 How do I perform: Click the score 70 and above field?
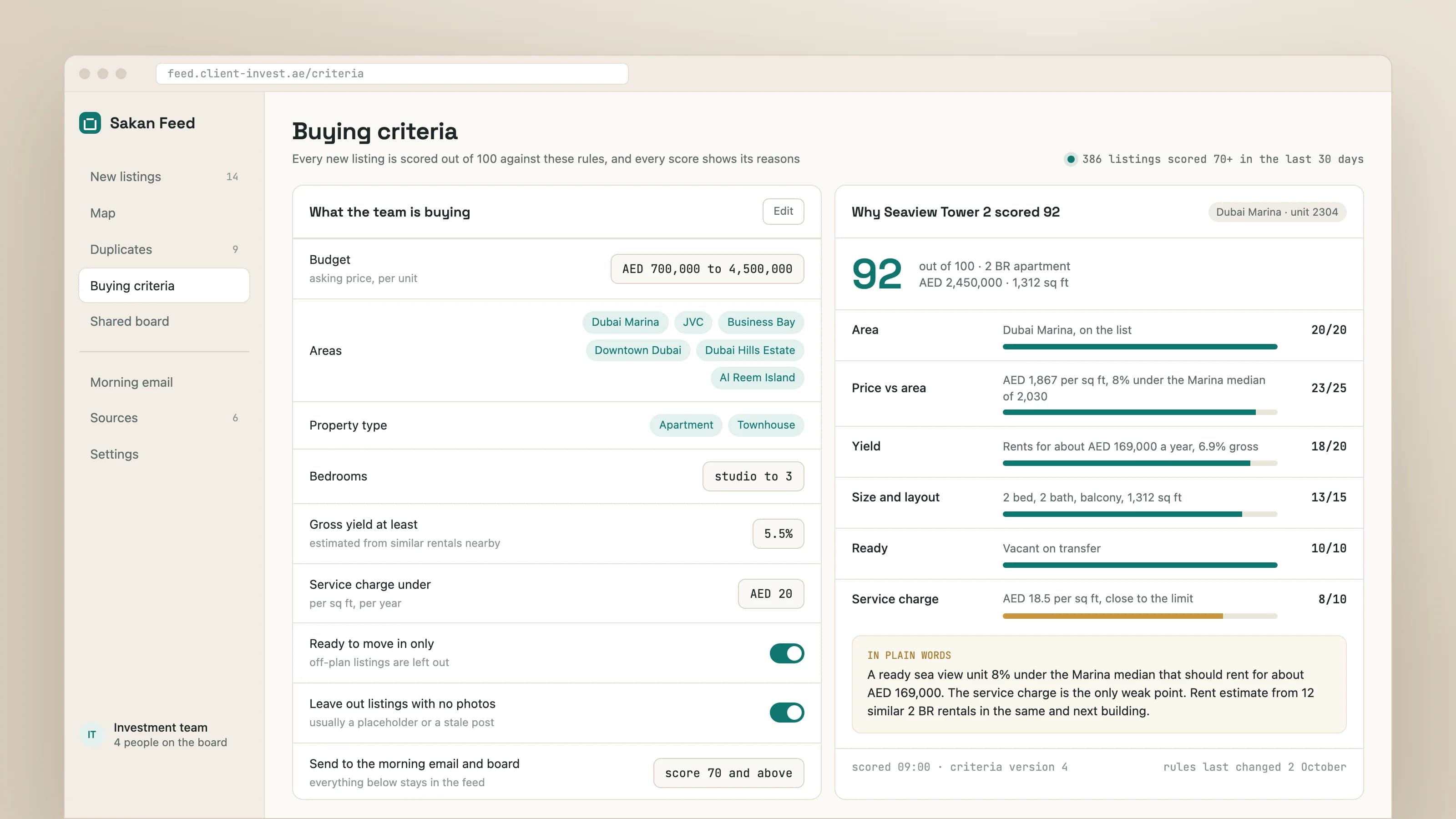click(728, 773)
